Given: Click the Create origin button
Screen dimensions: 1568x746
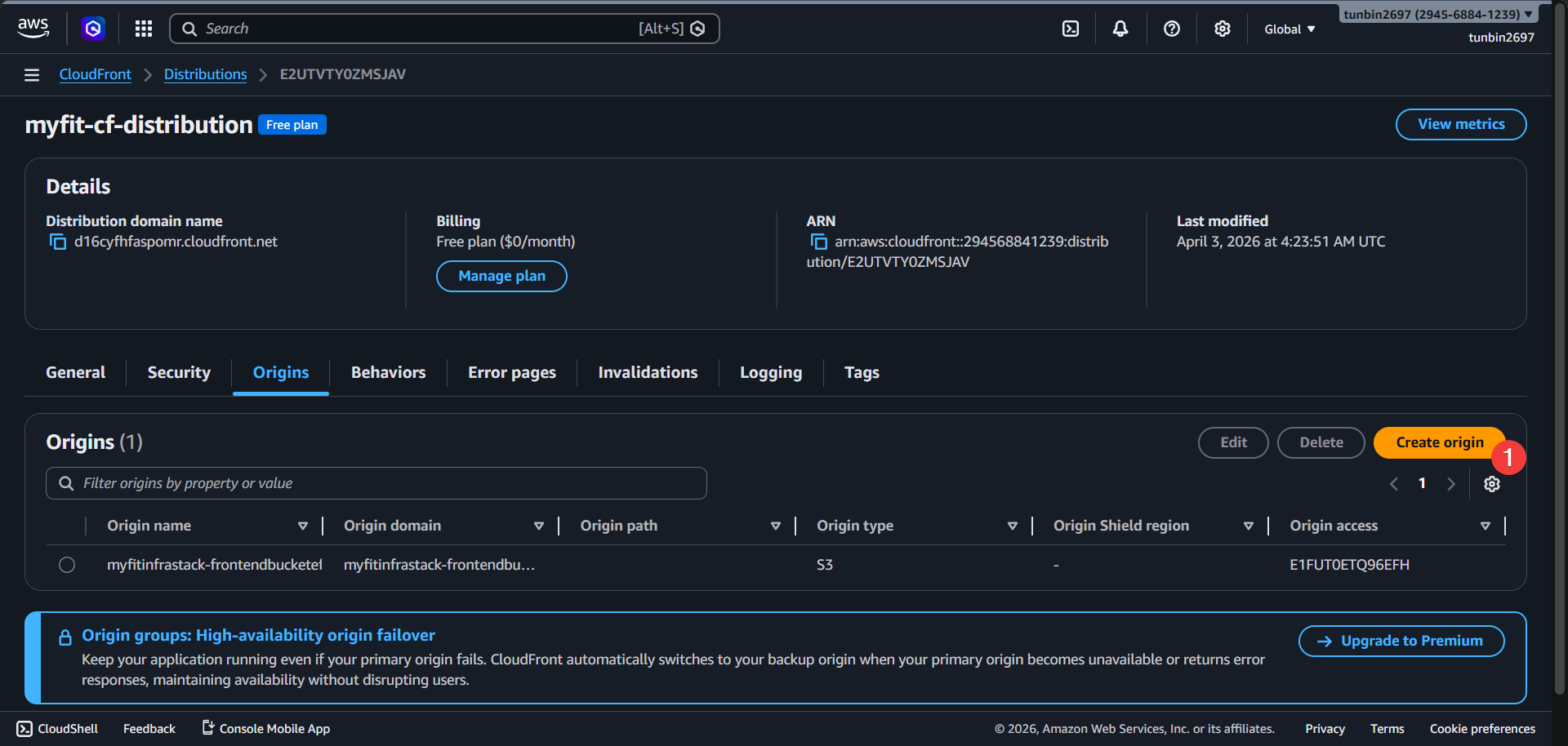Looking at the screenshot, I should (1438, 442).
